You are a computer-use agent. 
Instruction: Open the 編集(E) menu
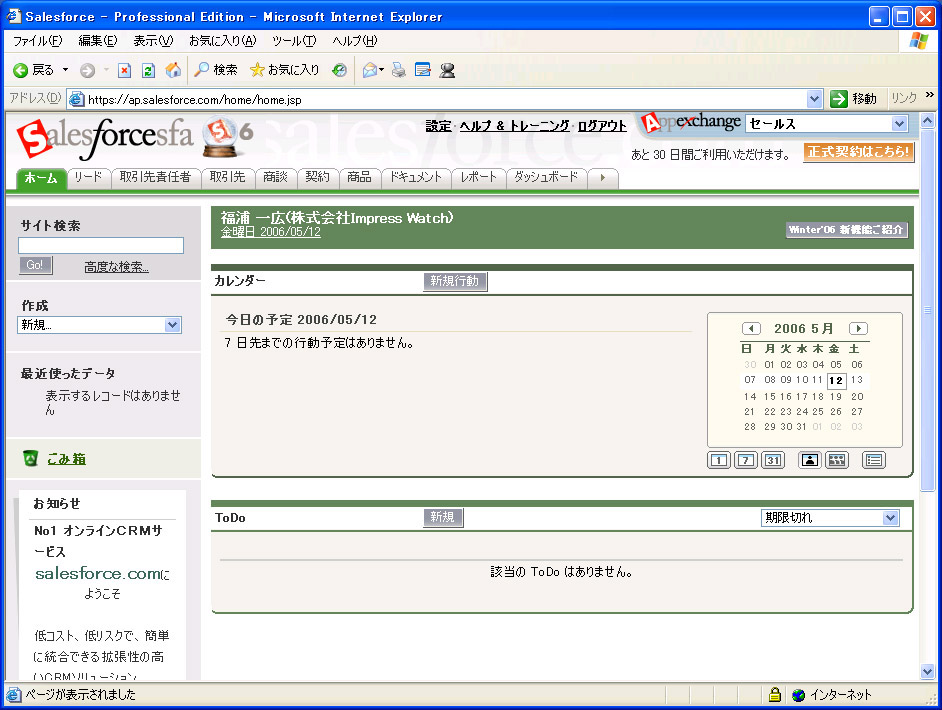pos(97,41)
